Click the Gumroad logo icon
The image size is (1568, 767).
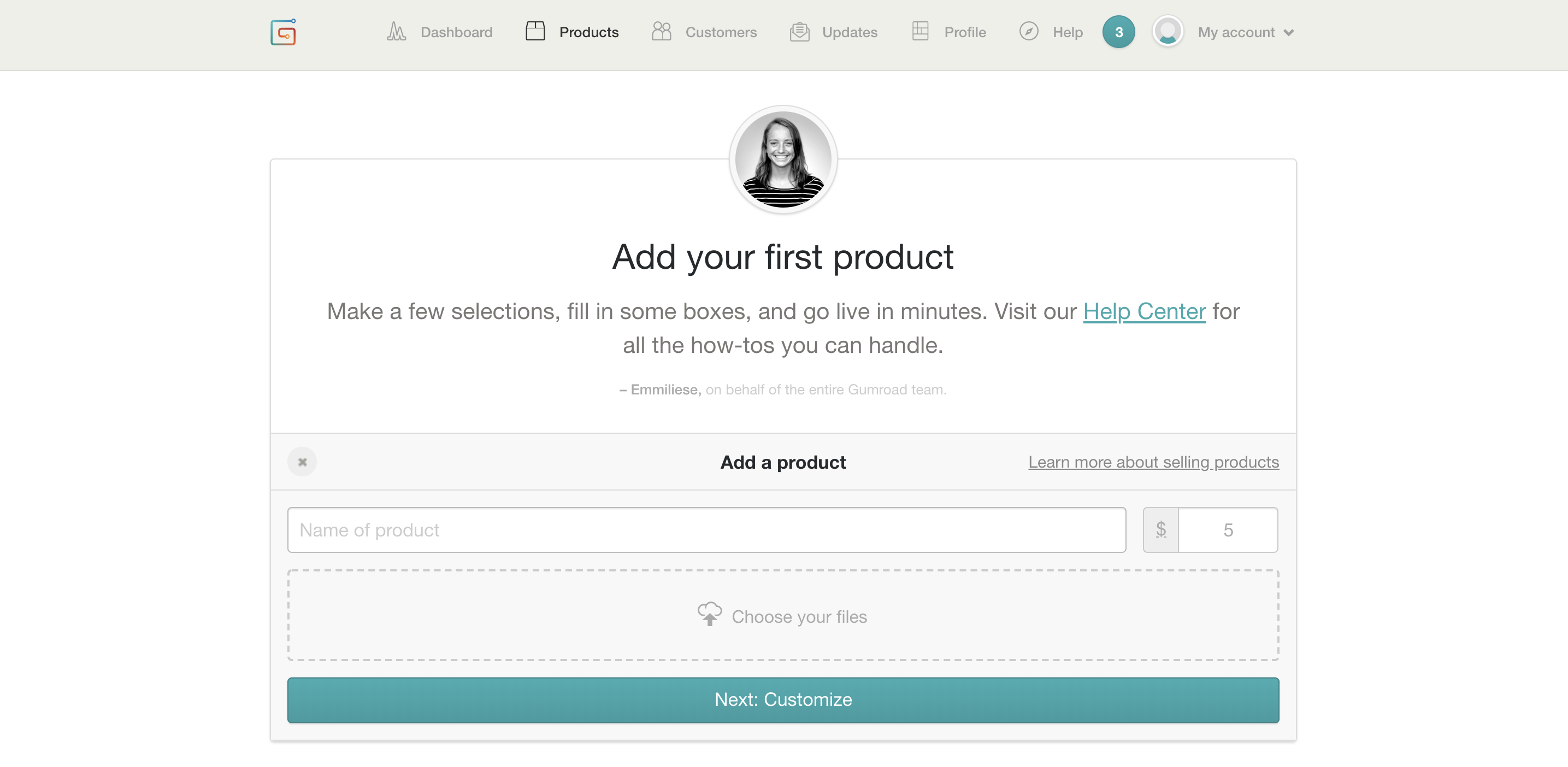283,32
